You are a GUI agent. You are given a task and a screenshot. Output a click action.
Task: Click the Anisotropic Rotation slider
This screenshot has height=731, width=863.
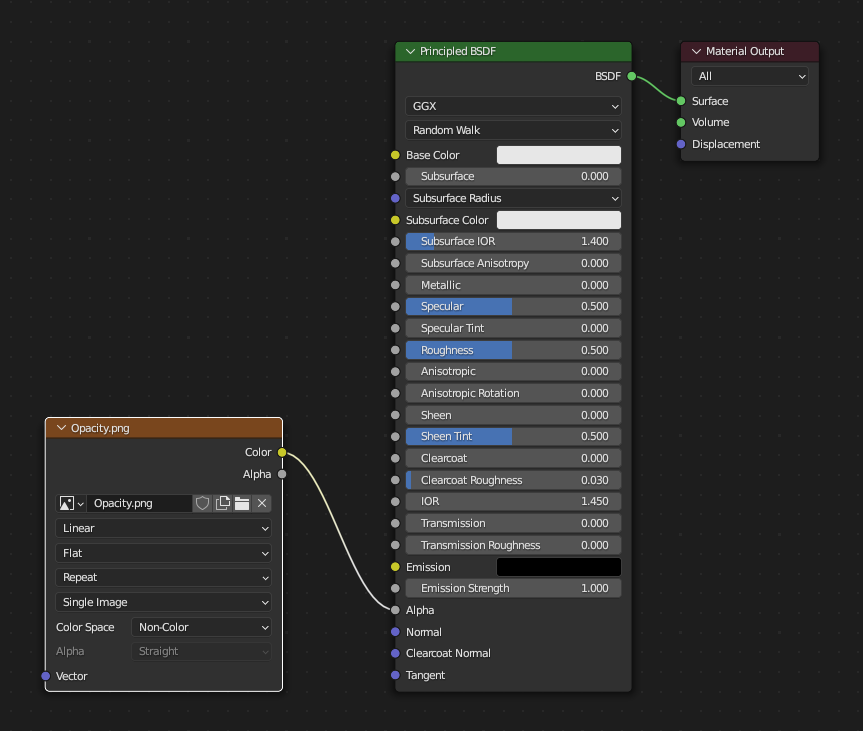tap(513, 393)
